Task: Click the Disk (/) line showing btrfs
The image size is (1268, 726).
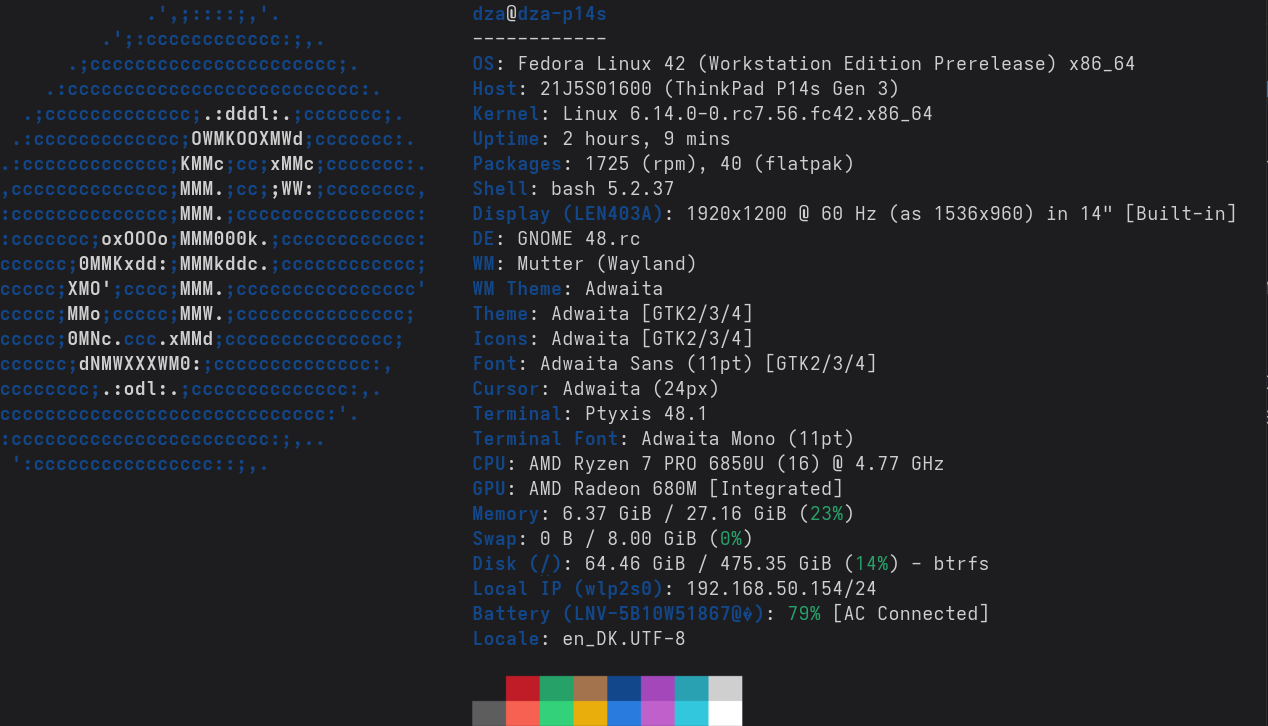Action: 731,564
